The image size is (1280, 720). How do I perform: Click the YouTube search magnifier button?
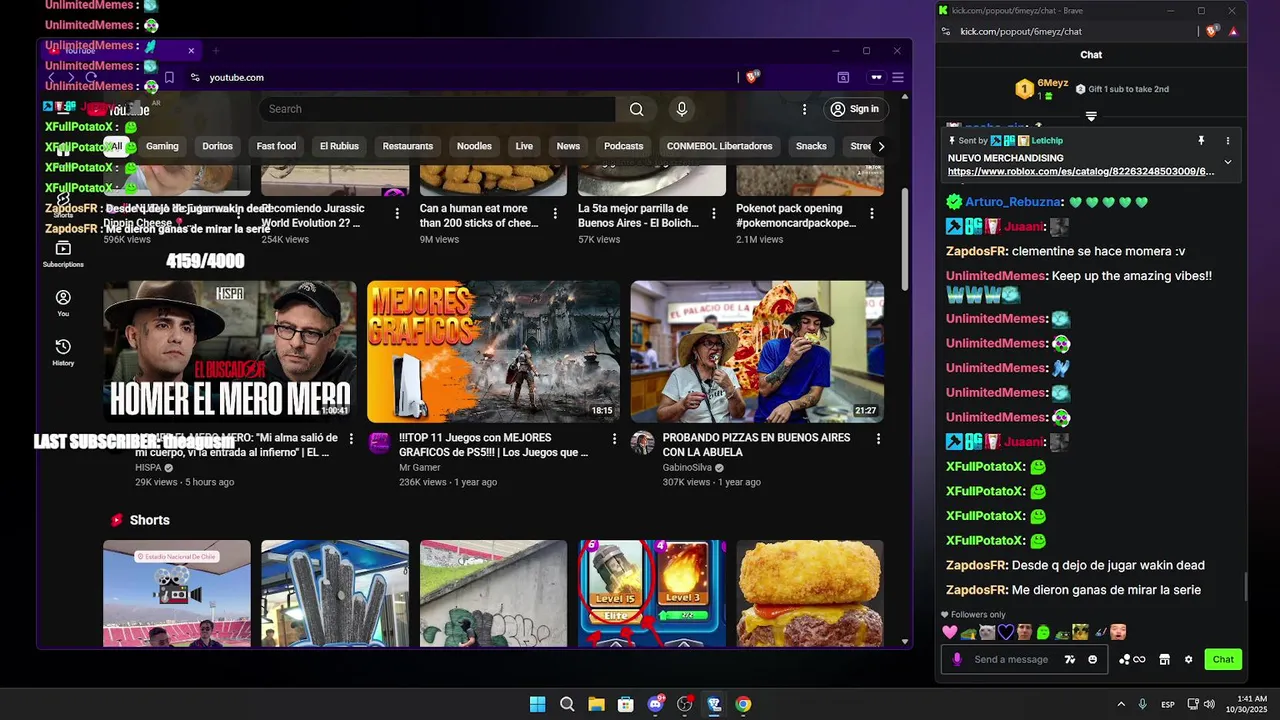(637, 109)
